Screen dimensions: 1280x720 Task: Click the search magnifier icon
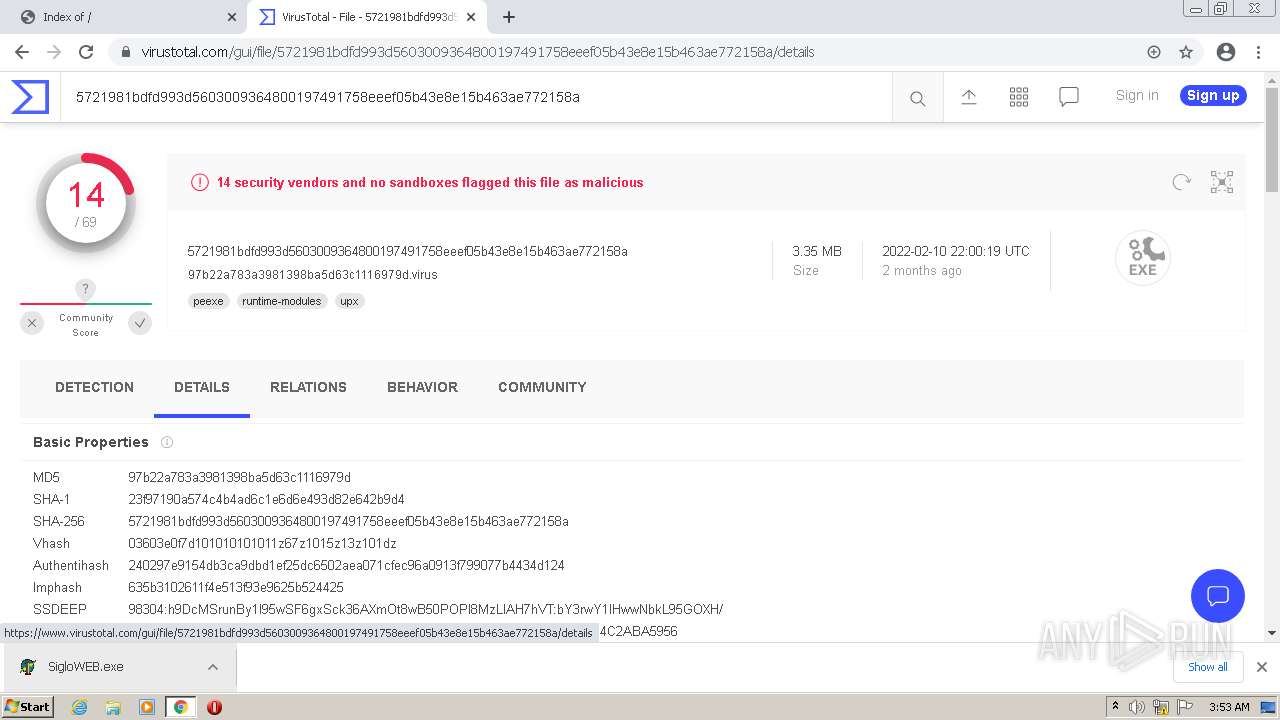917,98
